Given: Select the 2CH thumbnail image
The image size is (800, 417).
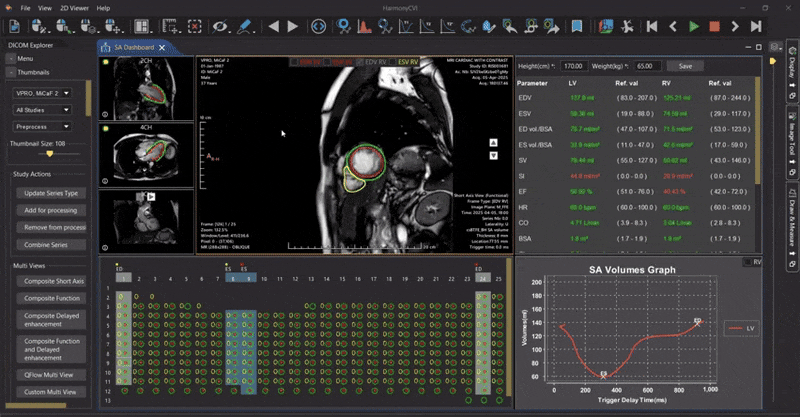Looking at the screenshot, I should (x=146, y=89).
